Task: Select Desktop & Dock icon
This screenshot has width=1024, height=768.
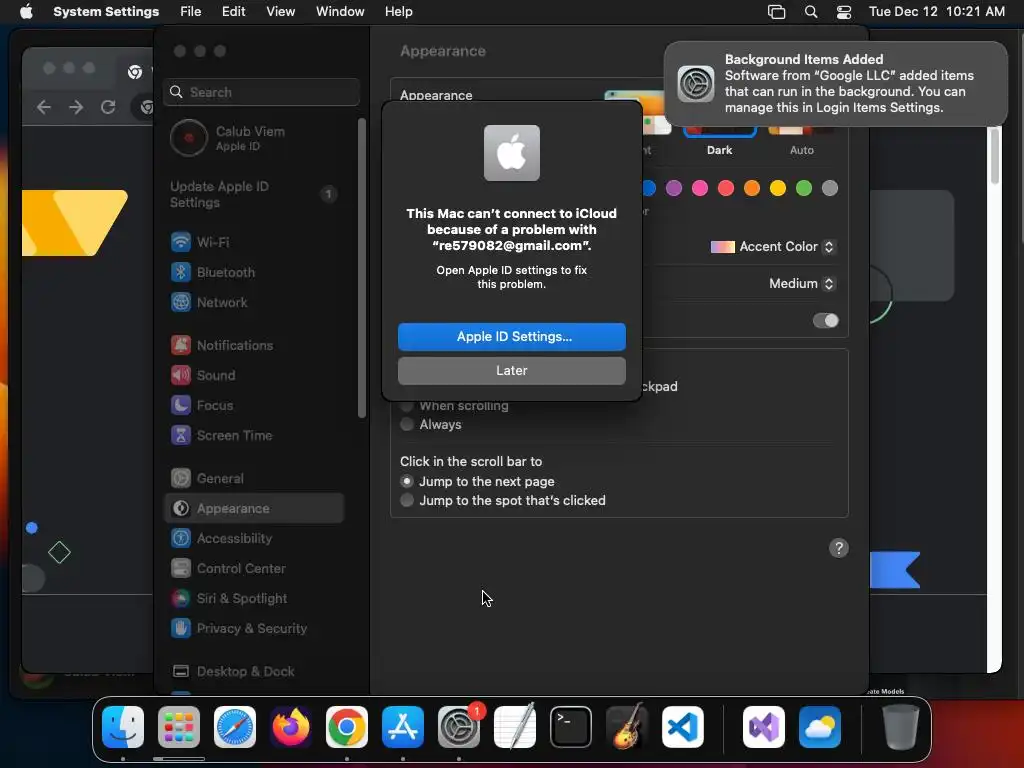Action: (181, 671)
